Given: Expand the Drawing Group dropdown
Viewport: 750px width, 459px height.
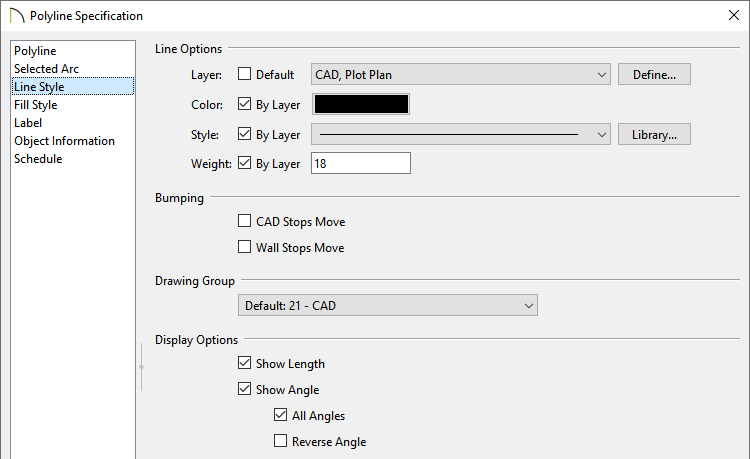Looking at the screenshot, I should 388,306.
